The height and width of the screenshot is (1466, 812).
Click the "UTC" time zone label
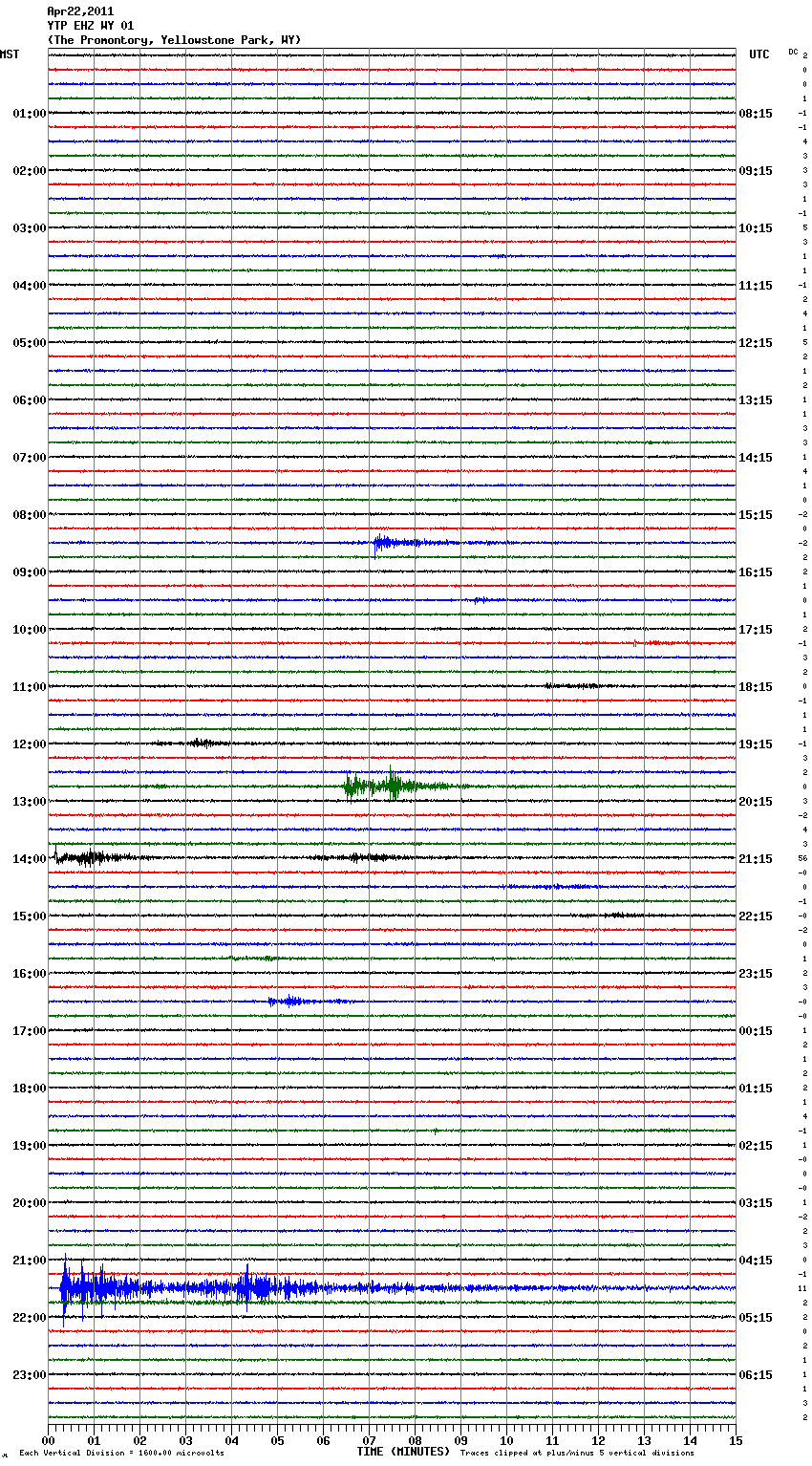(759, 54)
